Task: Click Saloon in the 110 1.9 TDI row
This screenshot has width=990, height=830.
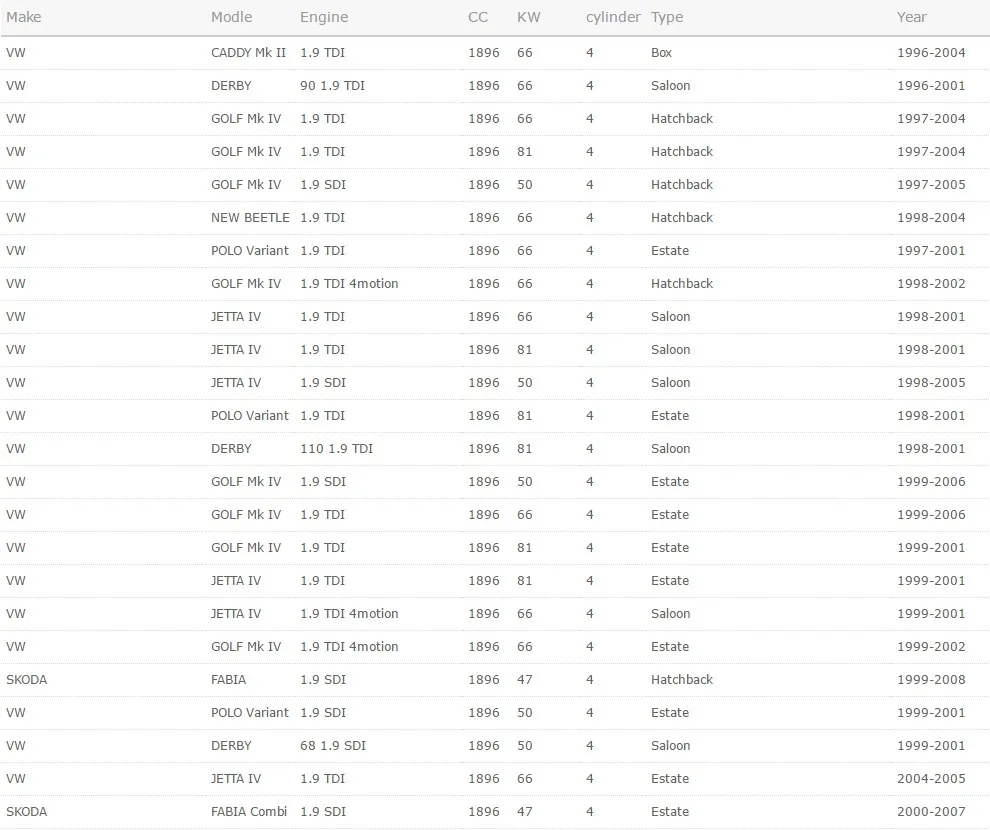Action: click(x=671, y=449)
